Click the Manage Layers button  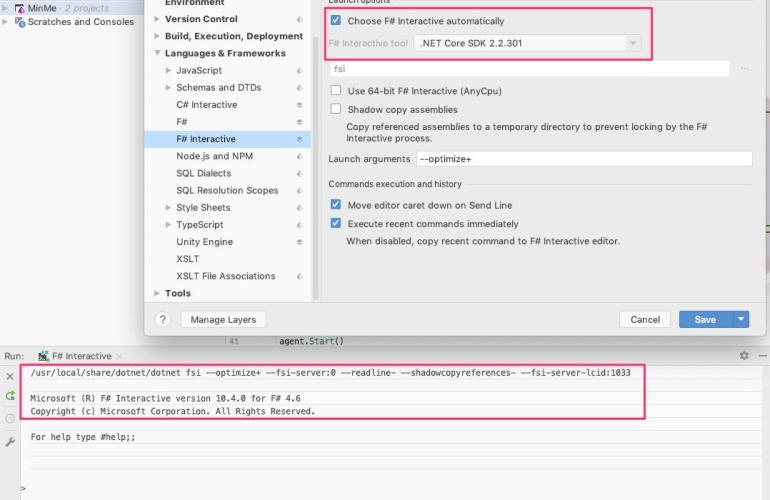[x=223, y=320]
